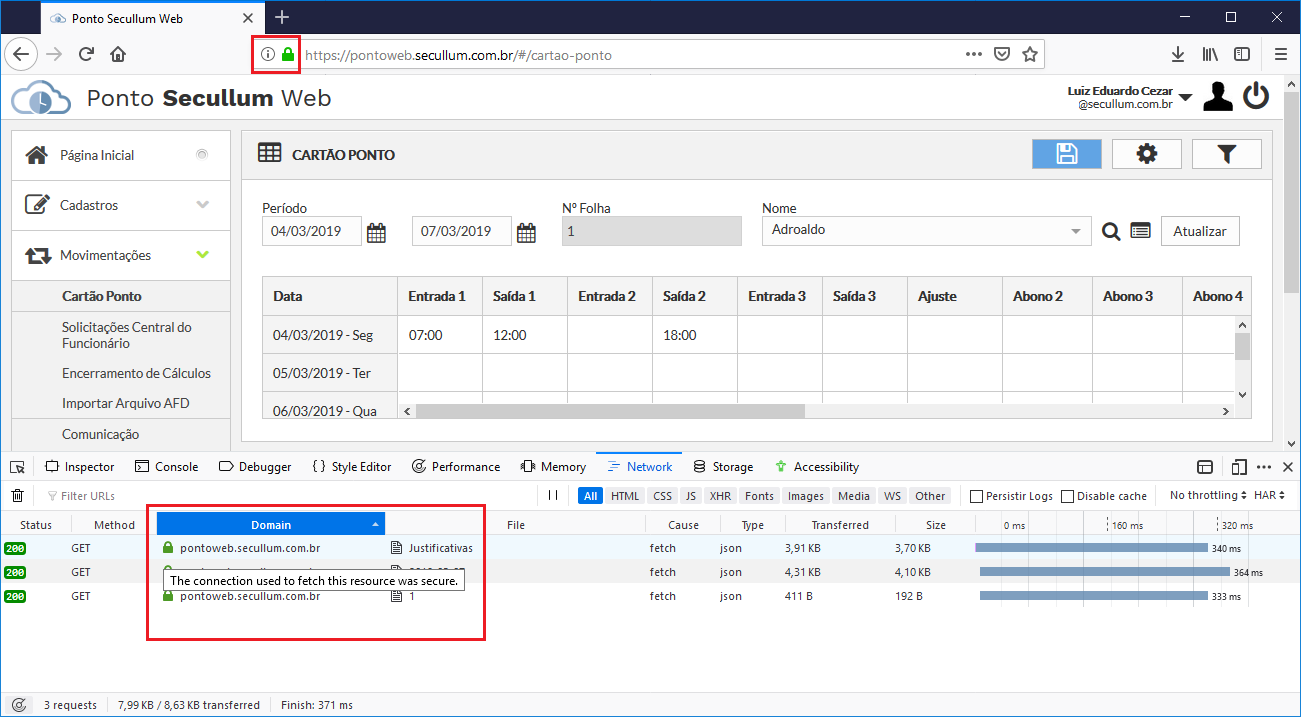The height and width of the screenshot is (717, 1301).
Task: Click the power logout icon
Action: click(1256, 97)
